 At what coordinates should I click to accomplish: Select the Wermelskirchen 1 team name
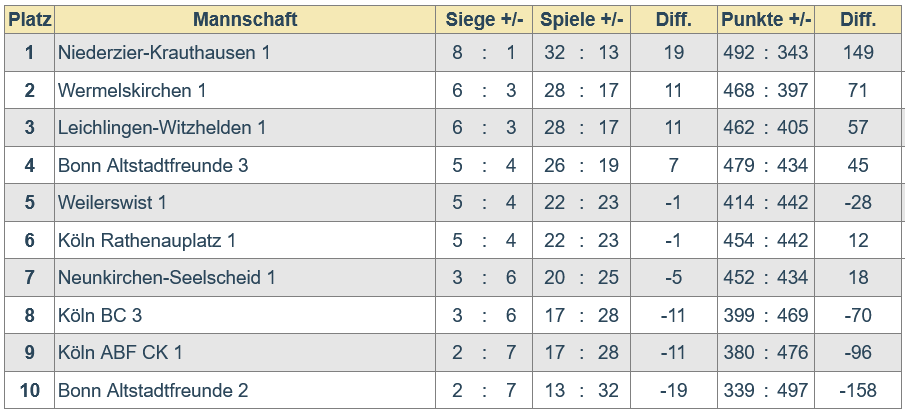tap(132, 91)
